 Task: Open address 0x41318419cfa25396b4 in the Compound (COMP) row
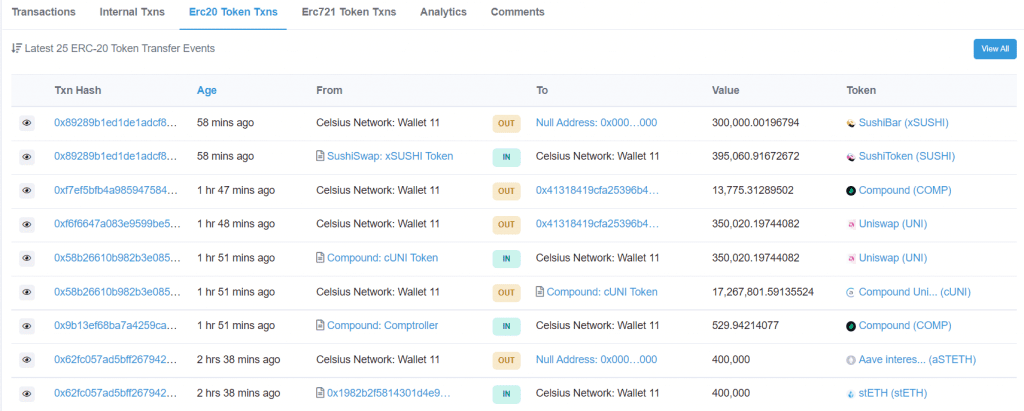[x=598, y=190]
